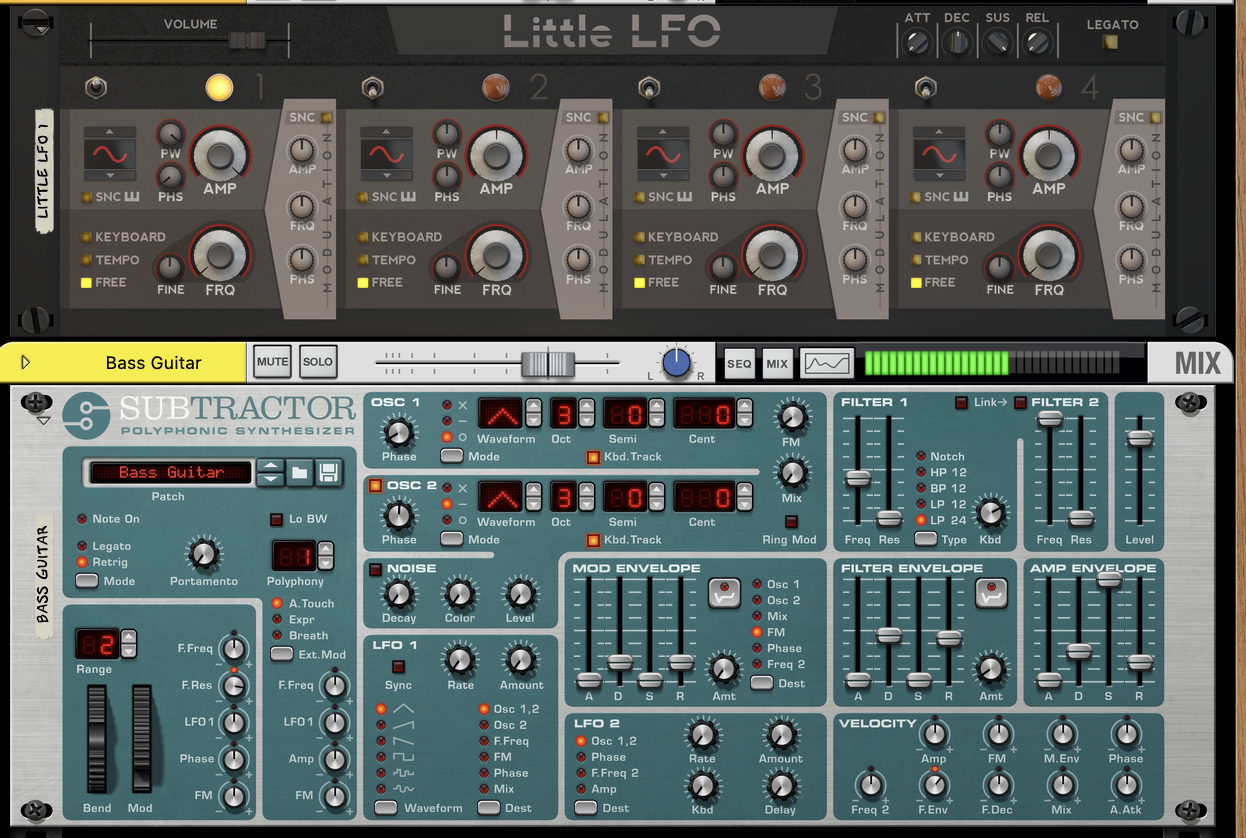1246x838 pixels.
Task: Click the Little LFO REL knob
Action: (1037, 42)
